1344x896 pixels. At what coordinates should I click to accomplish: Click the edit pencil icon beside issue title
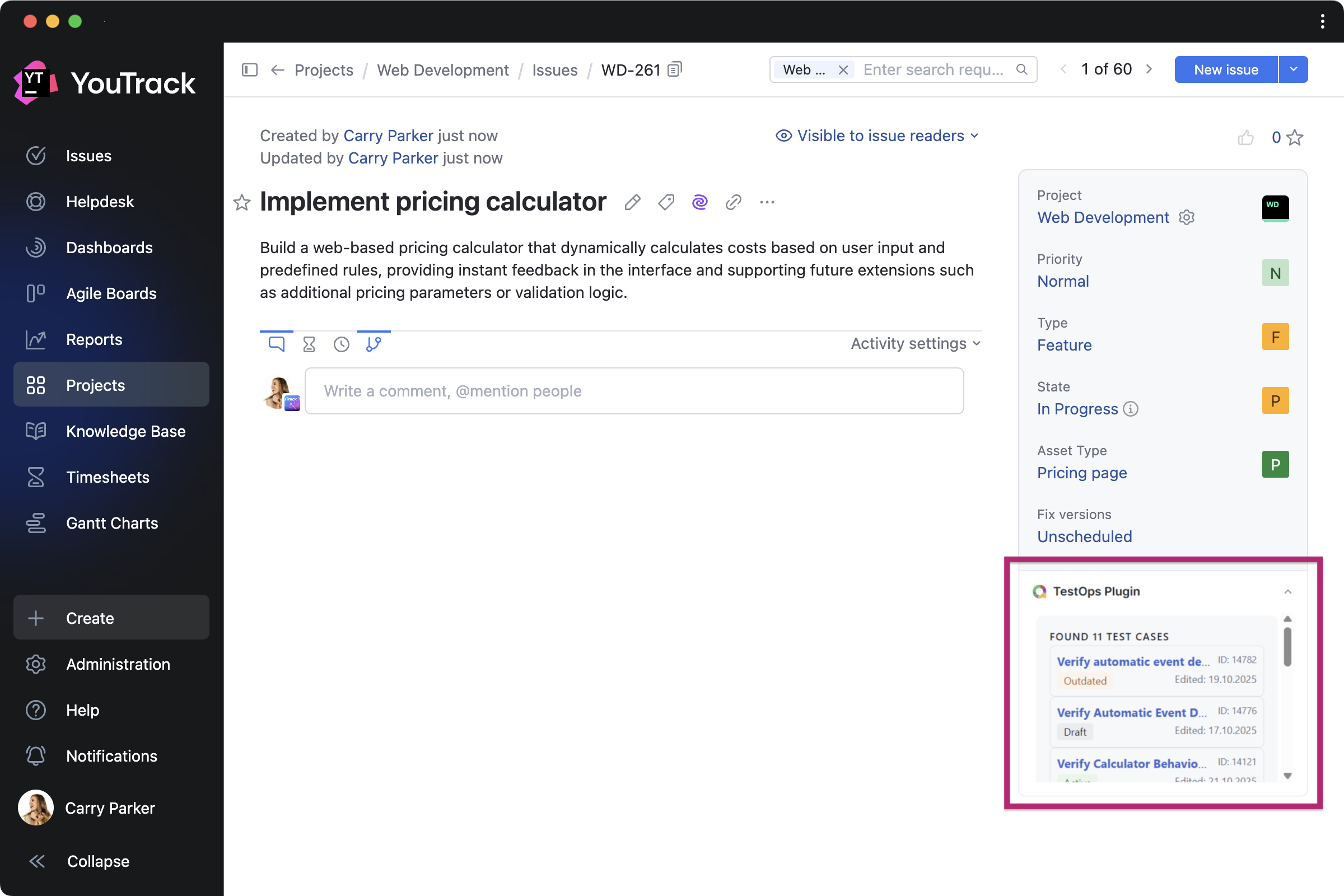point(632,202)
